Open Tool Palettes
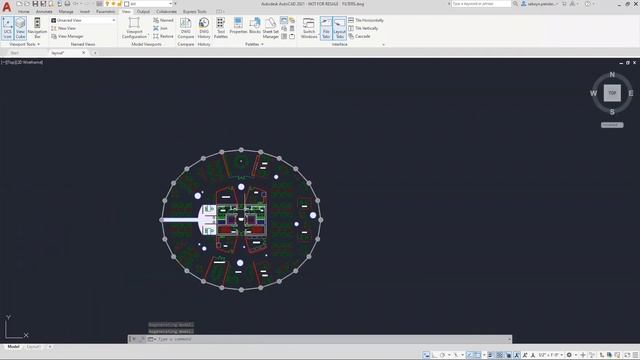 pyautogui.click(x=220, y=28)
